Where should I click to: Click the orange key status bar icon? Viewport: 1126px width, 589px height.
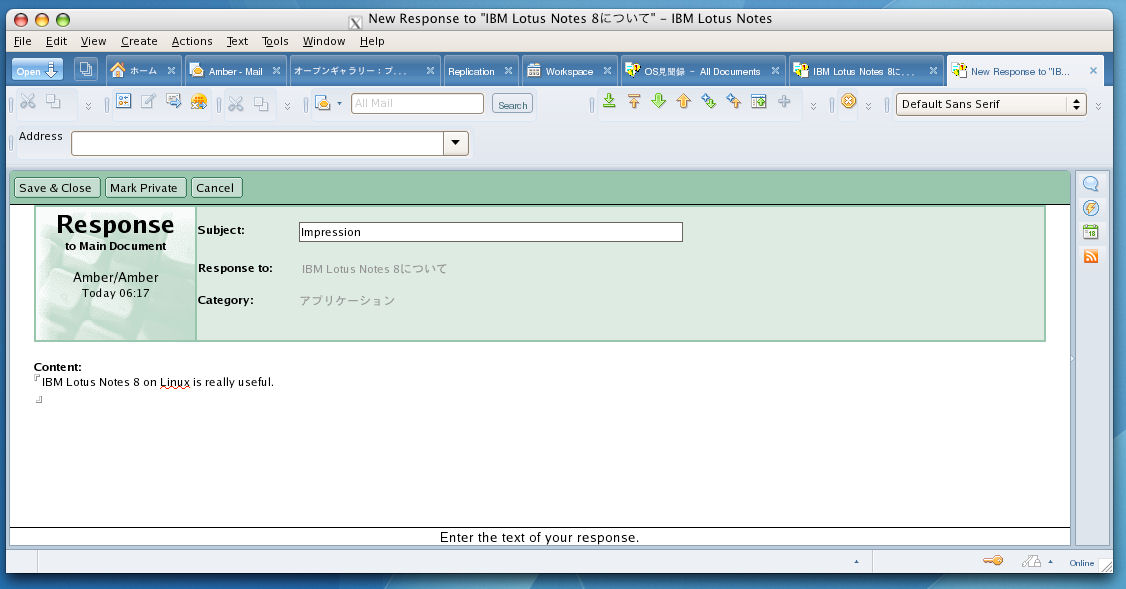click(993, 560)
